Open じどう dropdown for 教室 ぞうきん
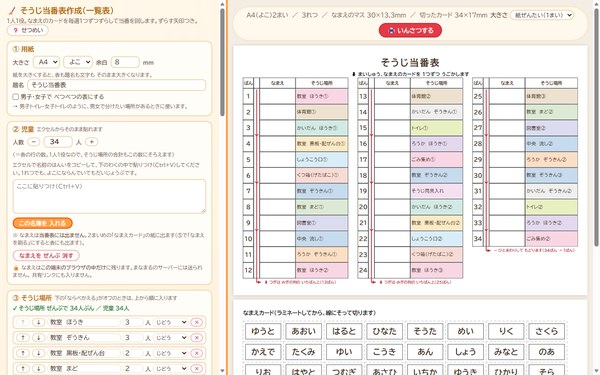Viewport: 600px width, 375px height. (x=171, y=338)
